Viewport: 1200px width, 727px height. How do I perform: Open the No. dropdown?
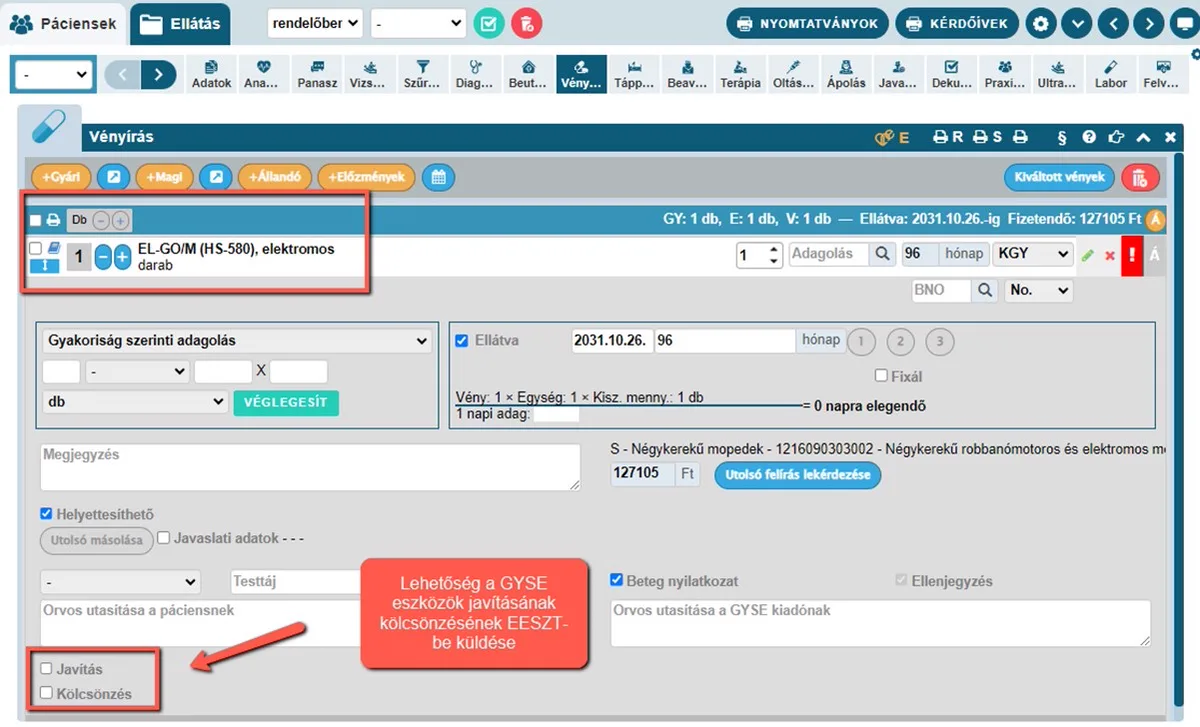point(1039,290)
